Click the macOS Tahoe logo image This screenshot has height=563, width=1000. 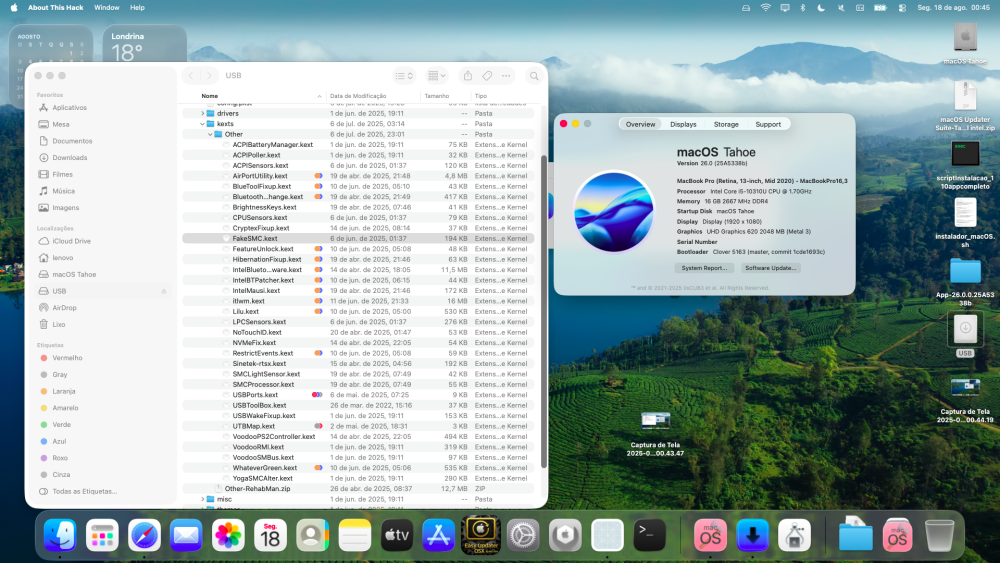tap(614, 212)
